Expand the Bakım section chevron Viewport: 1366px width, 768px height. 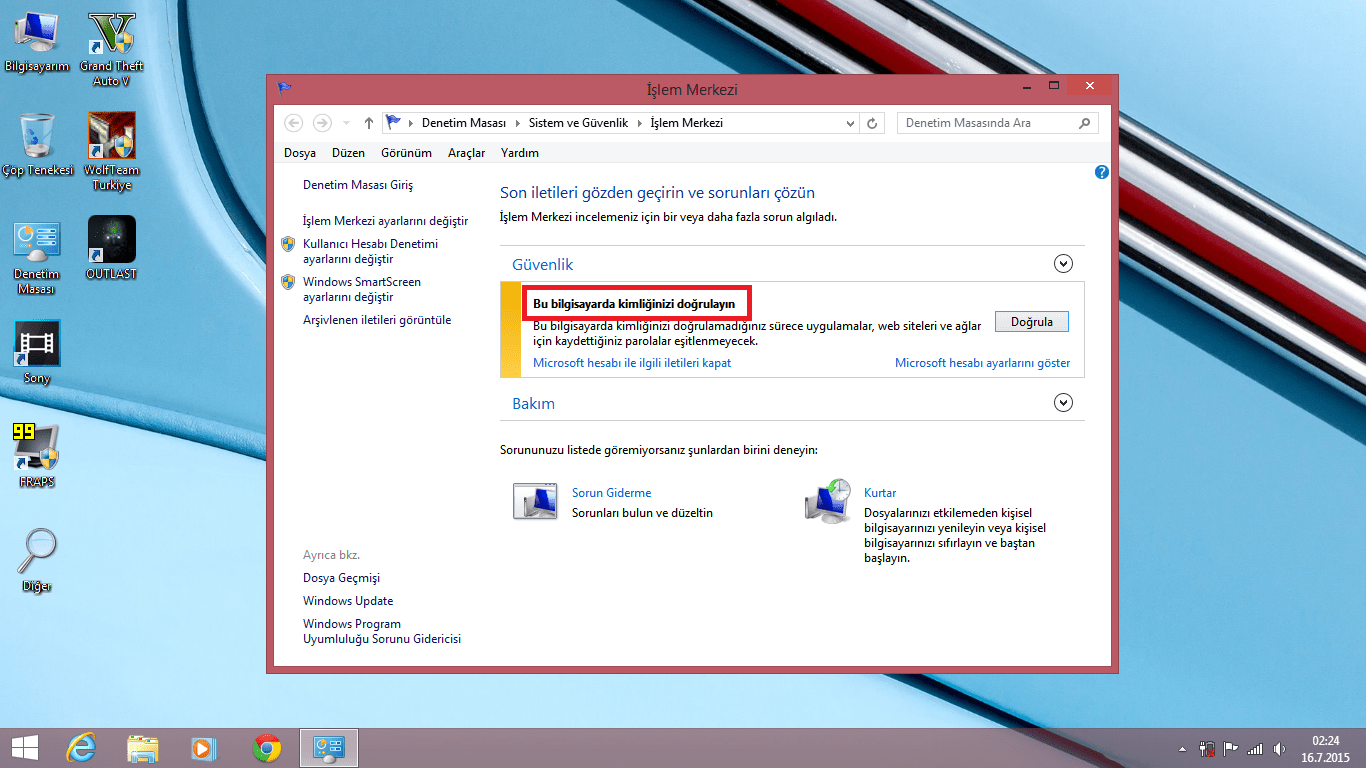[x=1064, y=403]
